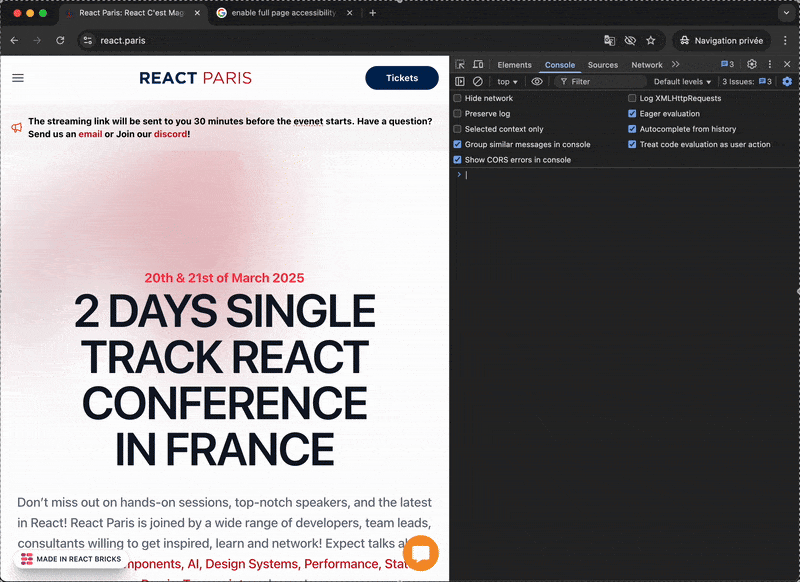Click the megaphone announcement icon
800x582 pixels.
click(x=17, y=127)
